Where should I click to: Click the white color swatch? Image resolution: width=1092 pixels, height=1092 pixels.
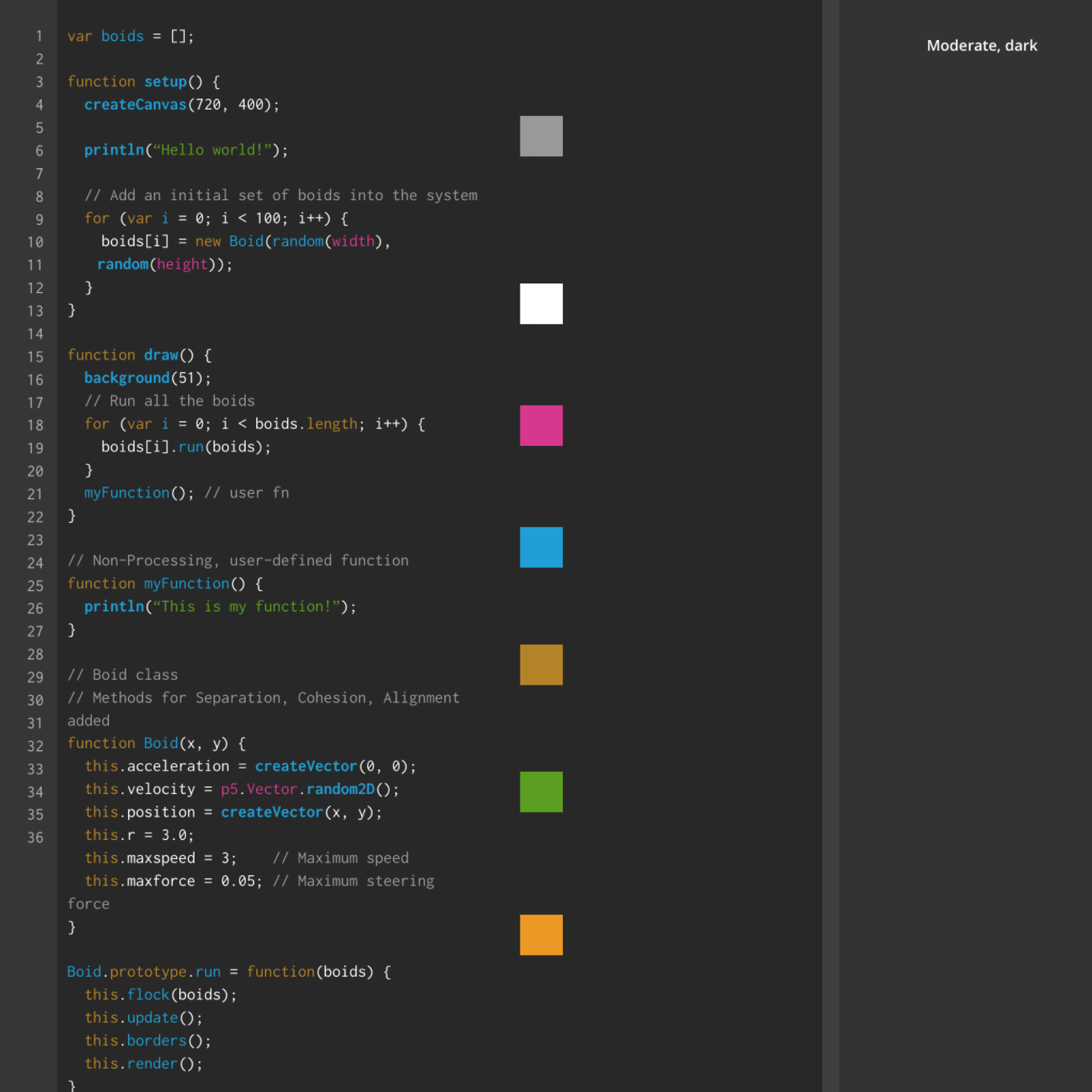[541, 303]
